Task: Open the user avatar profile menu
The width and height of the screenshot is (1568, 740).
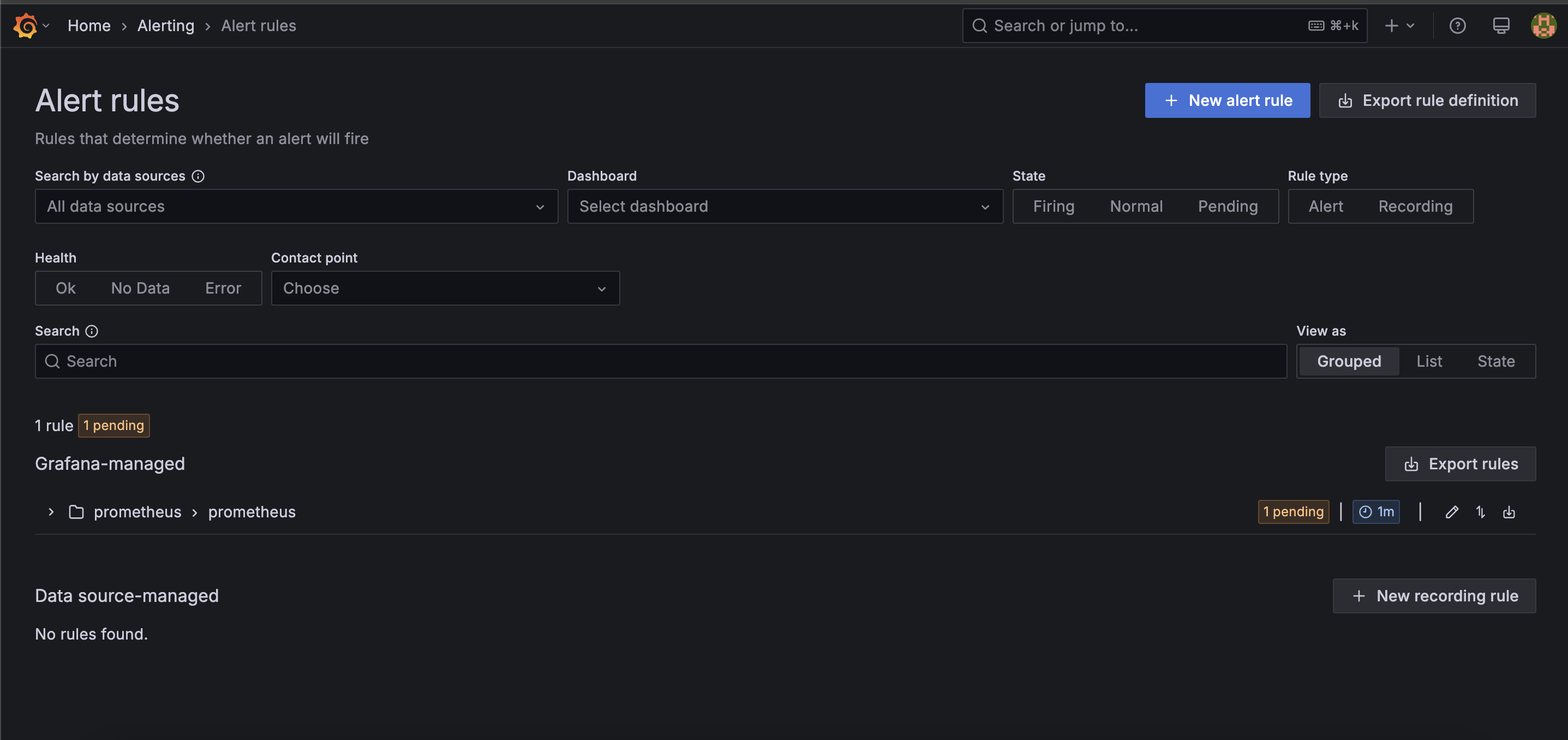Action: coord(1543,26)
